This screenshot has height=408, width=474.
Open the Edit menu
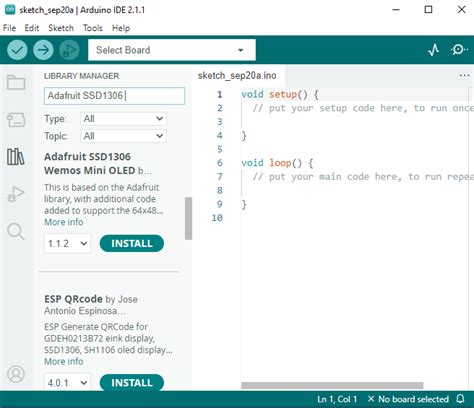coord(32,28)
